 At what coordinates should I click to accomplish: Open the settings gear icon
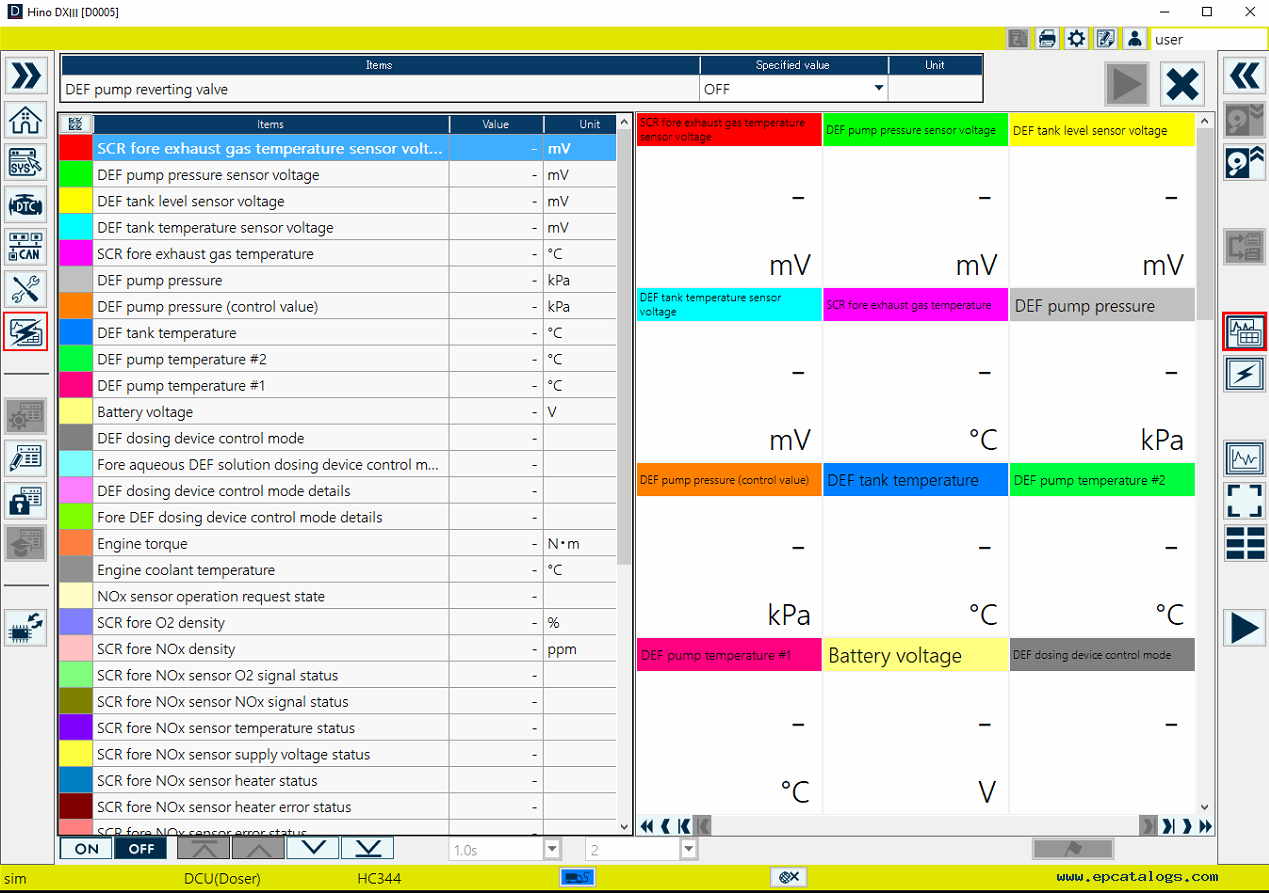(x=1076, y=39)
